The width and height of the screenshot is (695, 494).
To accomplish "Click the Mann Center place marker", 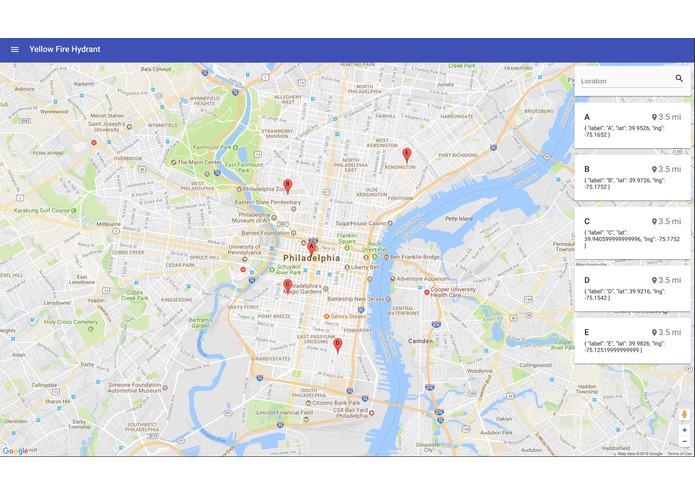I will tap(174, 162).
